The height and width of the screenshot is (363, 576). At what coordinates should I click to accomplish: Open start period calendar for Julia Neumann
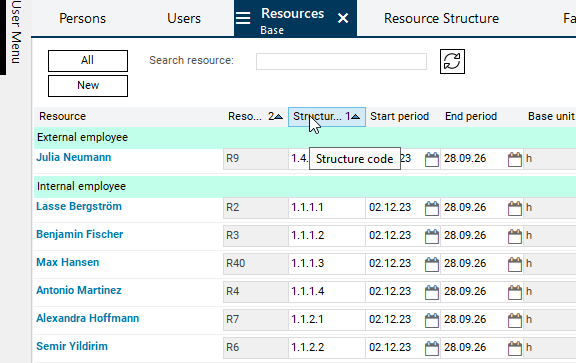[x=432, y=159]
